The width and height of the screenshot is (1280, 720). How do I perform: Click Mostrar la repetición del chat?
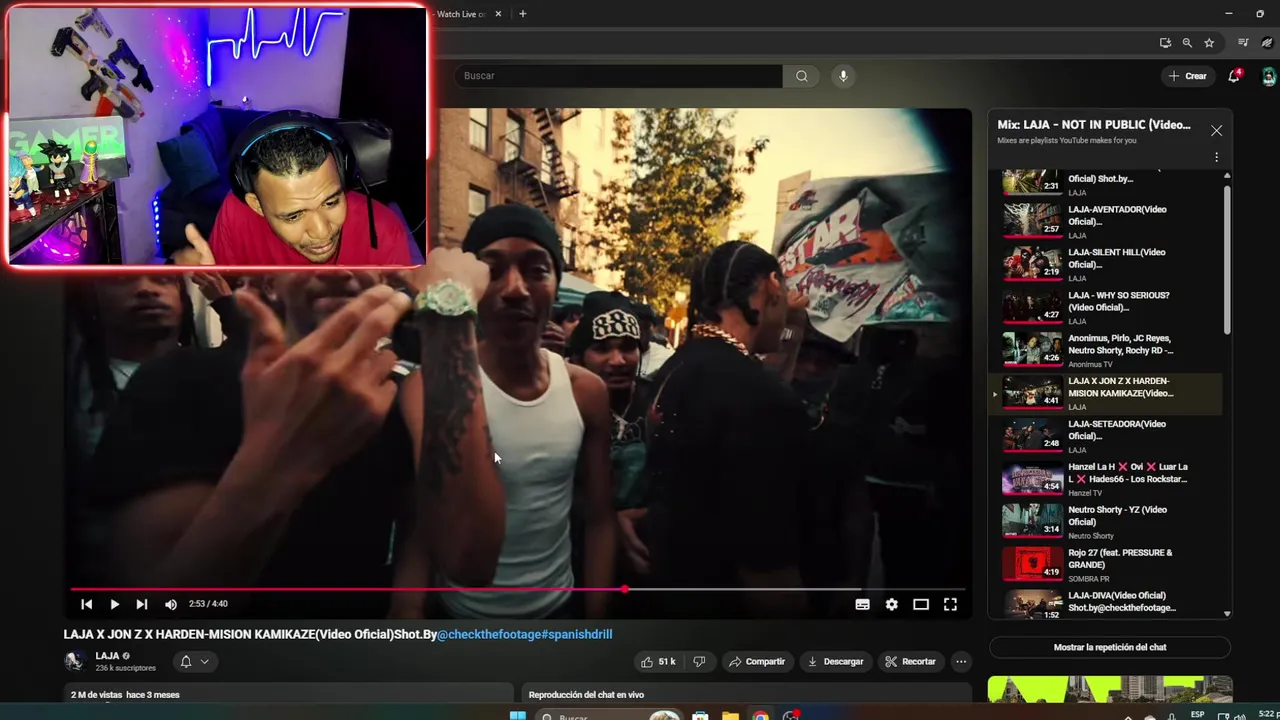pyautogui.click(x=1110, y=647)
